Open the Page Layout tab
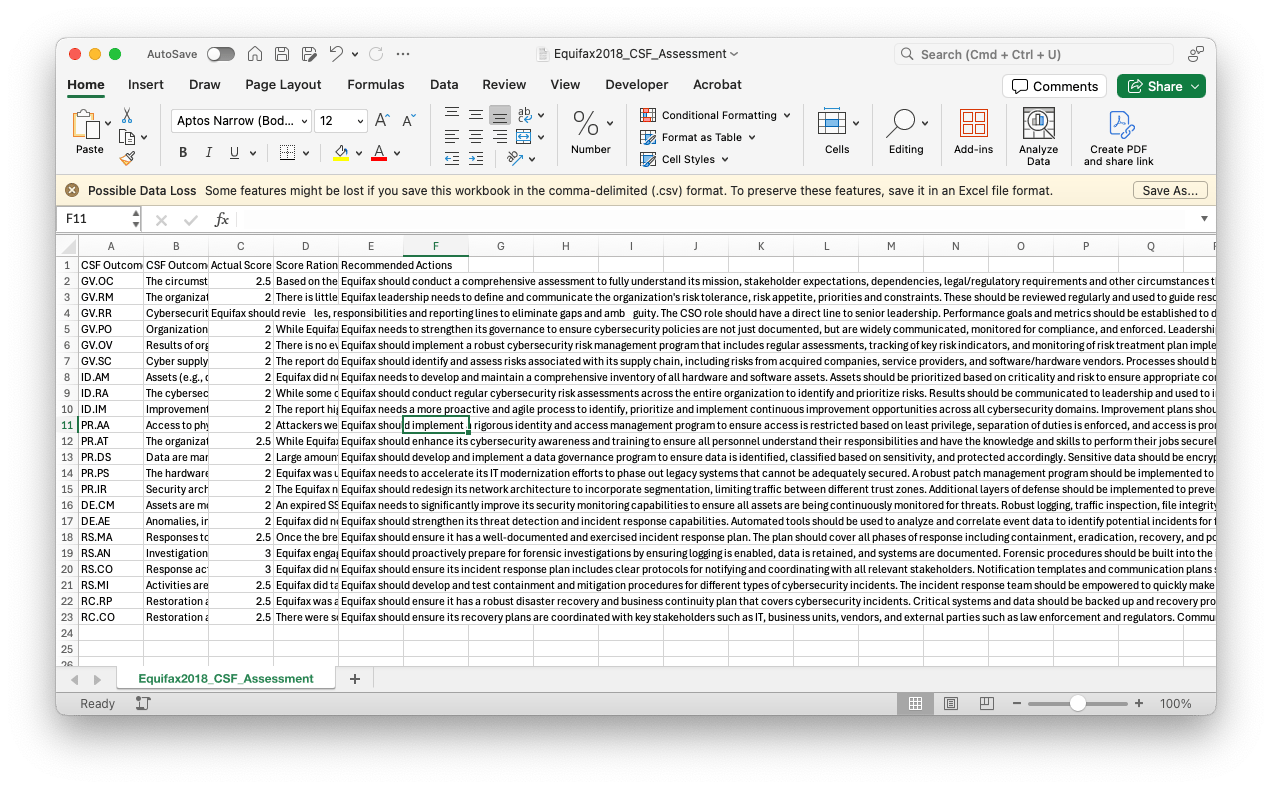Screen dimensions: 1272x789 (283, 85)
